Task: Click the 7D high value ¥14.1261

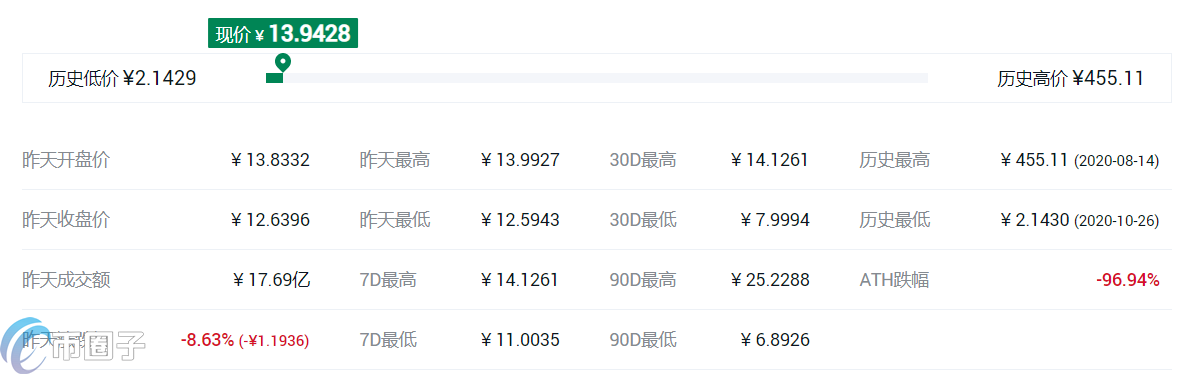Action: tap(520, 280)
